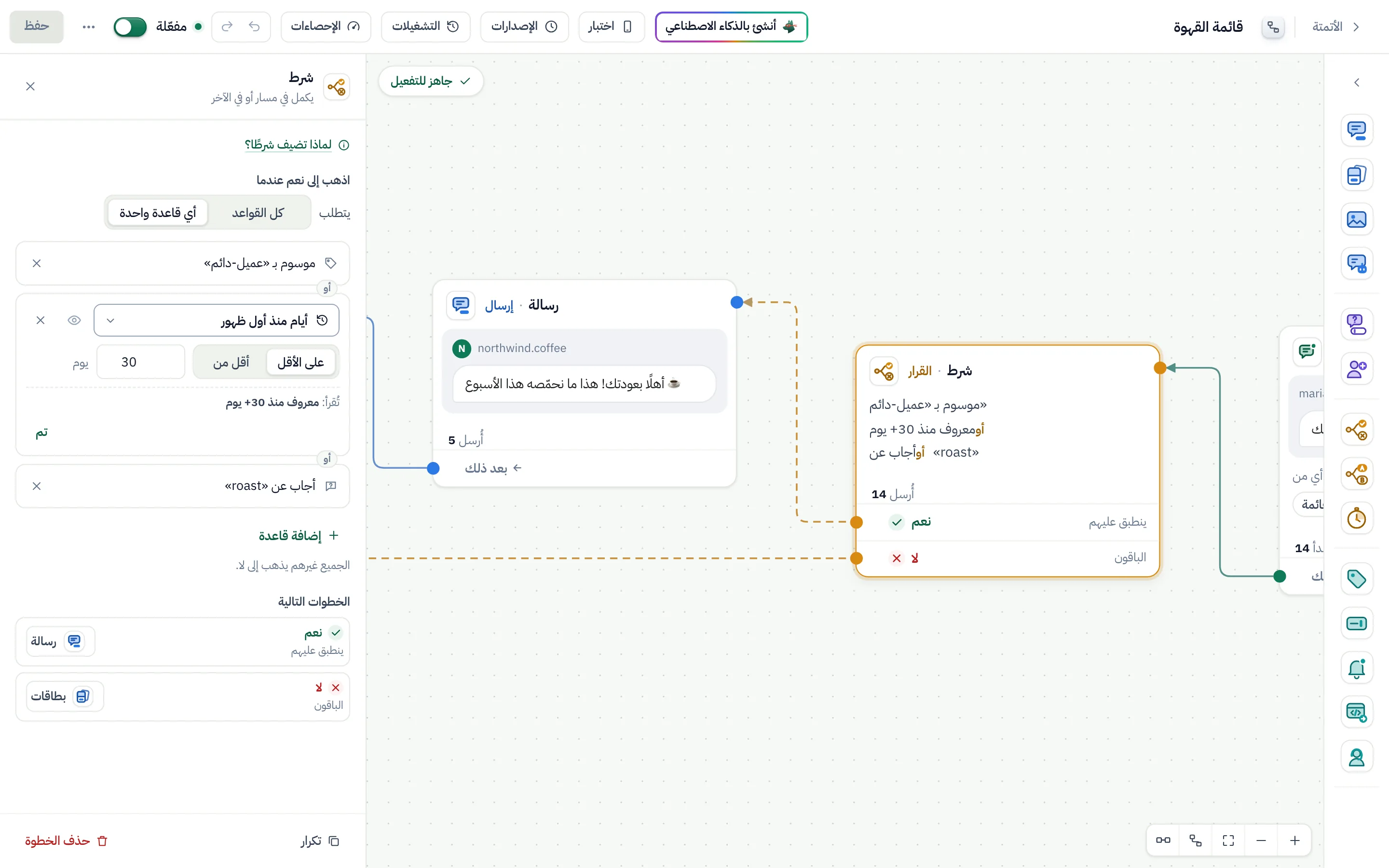The image size is (1389, 868).
Task: Toggle the rule preview eye icon
Action: coord(74,320)
